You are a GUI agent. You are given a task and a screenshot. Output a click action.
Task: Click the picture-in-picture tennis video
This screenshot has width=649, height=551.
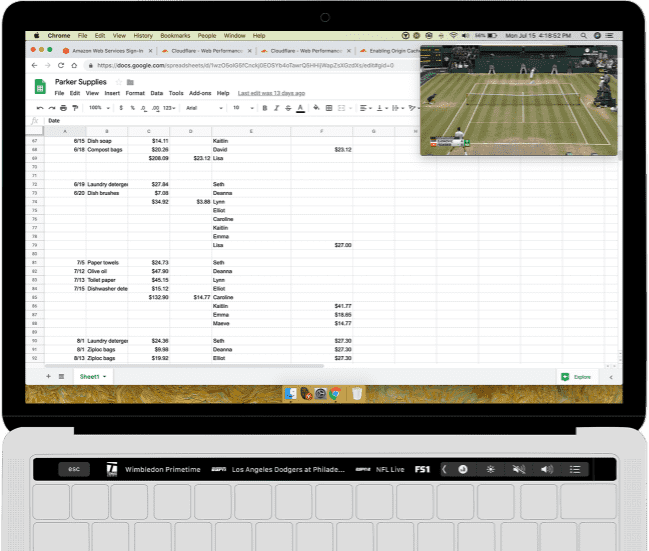click(519, 101)
